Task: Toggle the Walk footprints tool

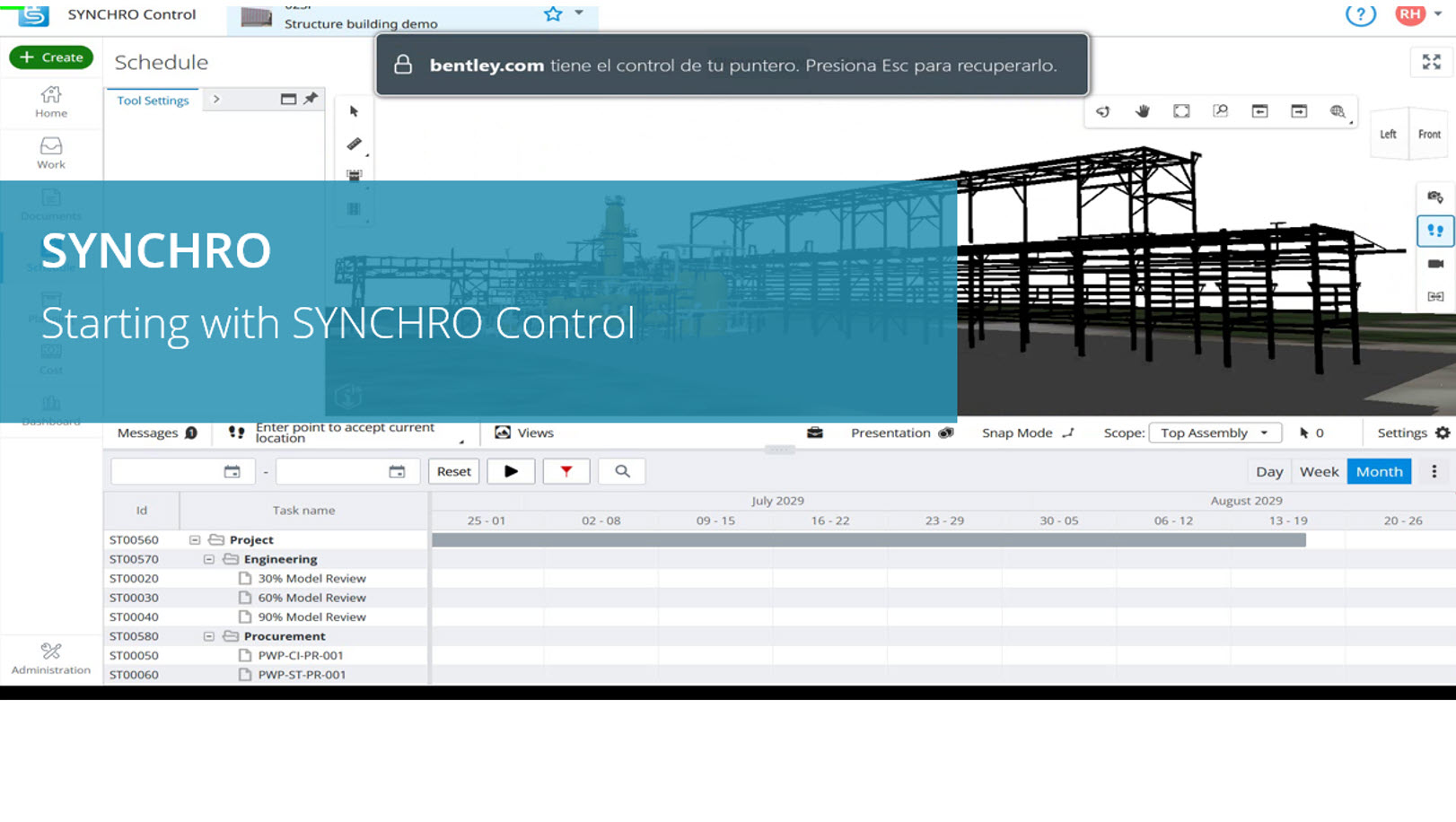Action: click(x=1435, y=231)
